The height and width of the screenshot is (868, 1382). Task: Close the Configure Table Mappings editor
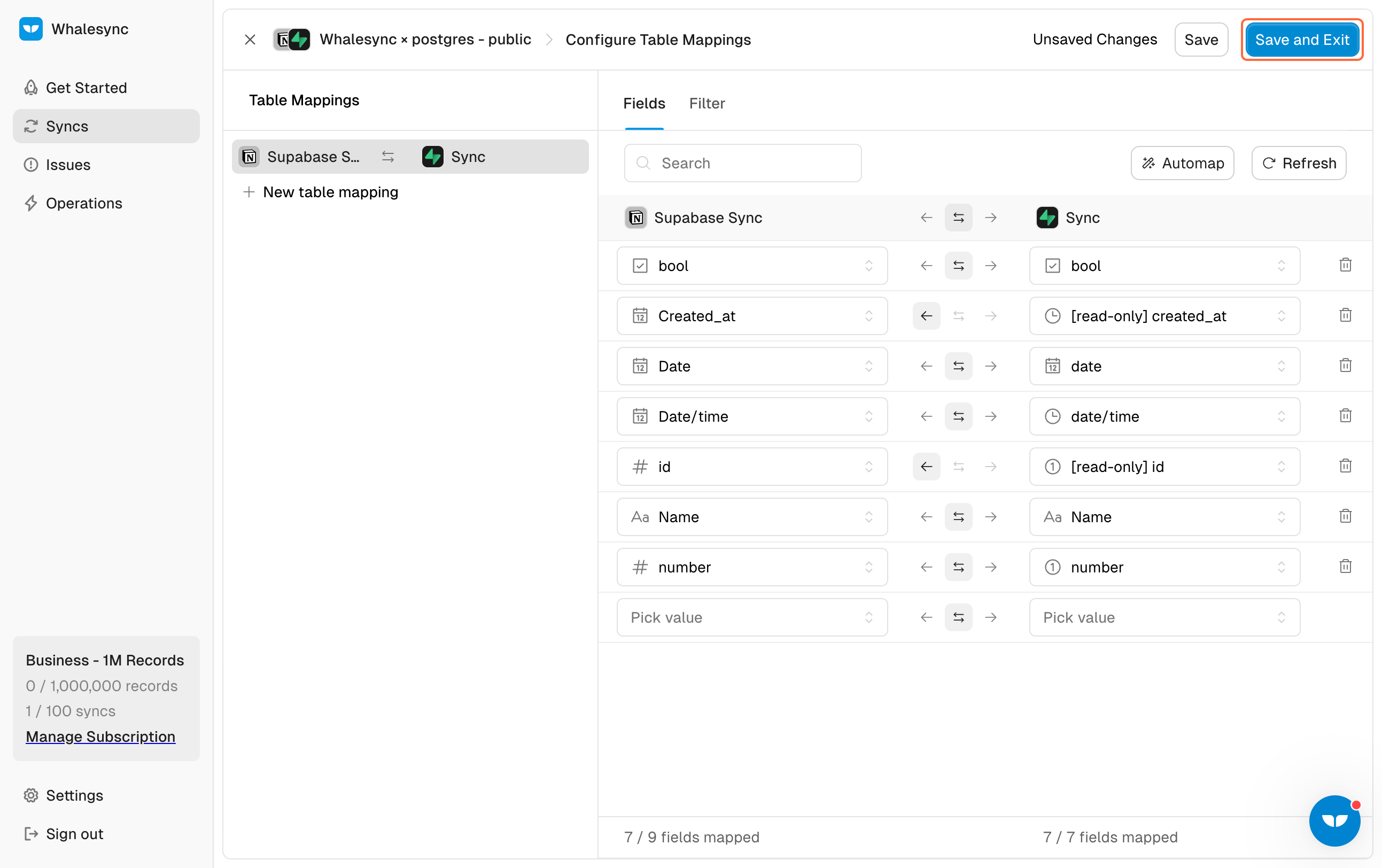coord(250,40)
